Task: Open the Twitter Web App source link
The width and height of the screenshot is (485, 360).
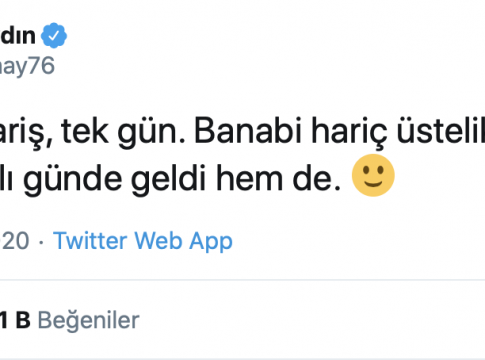Action: click(x=143, y=241)
